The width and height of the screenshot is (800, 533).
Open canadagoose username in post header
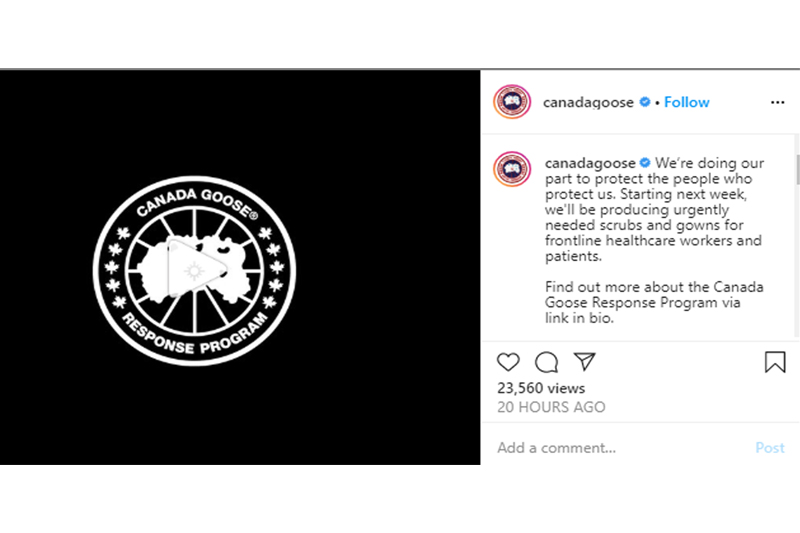(x=588, y=103)
